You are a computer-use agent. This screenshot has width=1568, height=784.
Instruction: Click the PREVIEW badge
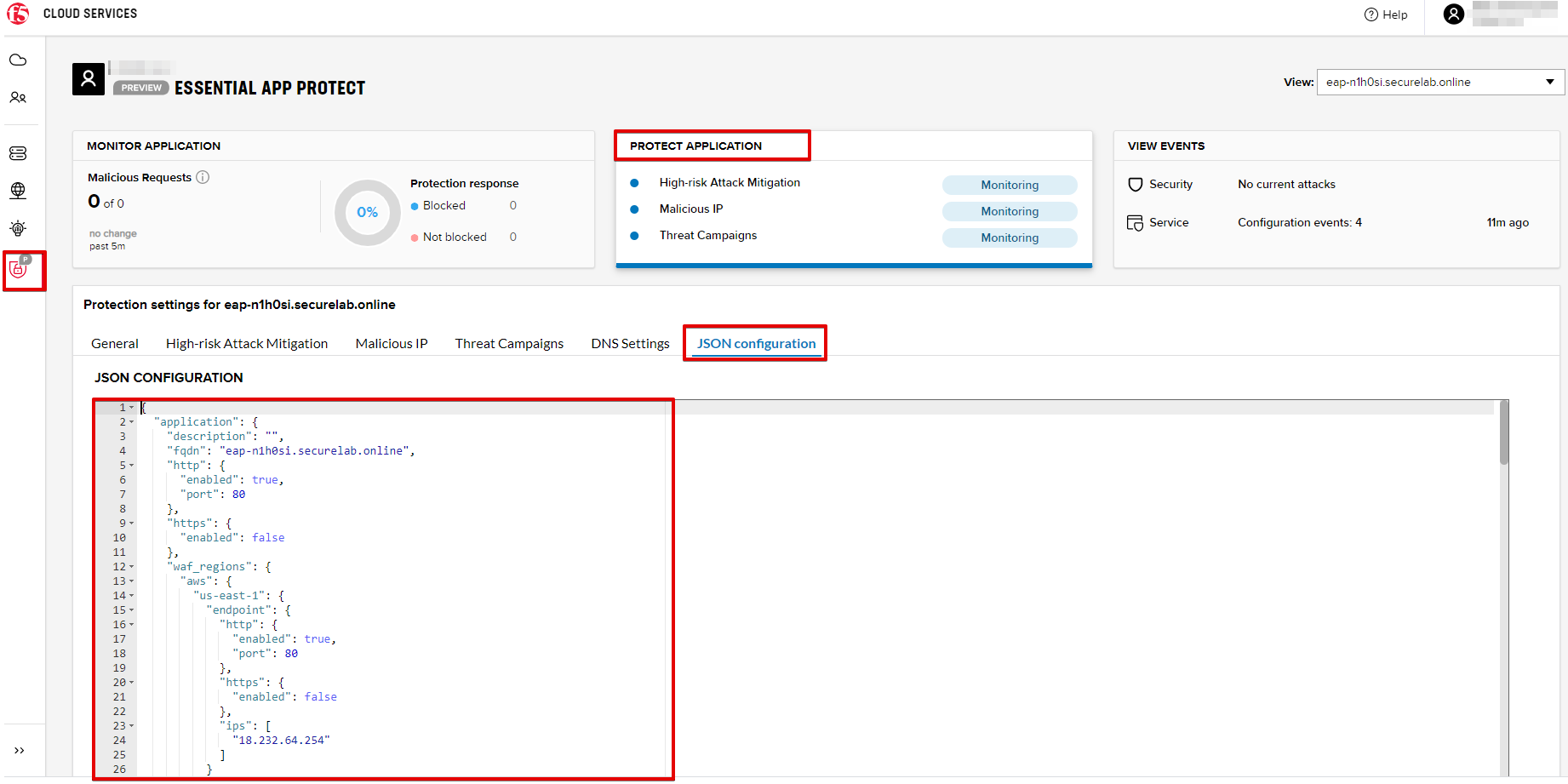coord(141,88)
